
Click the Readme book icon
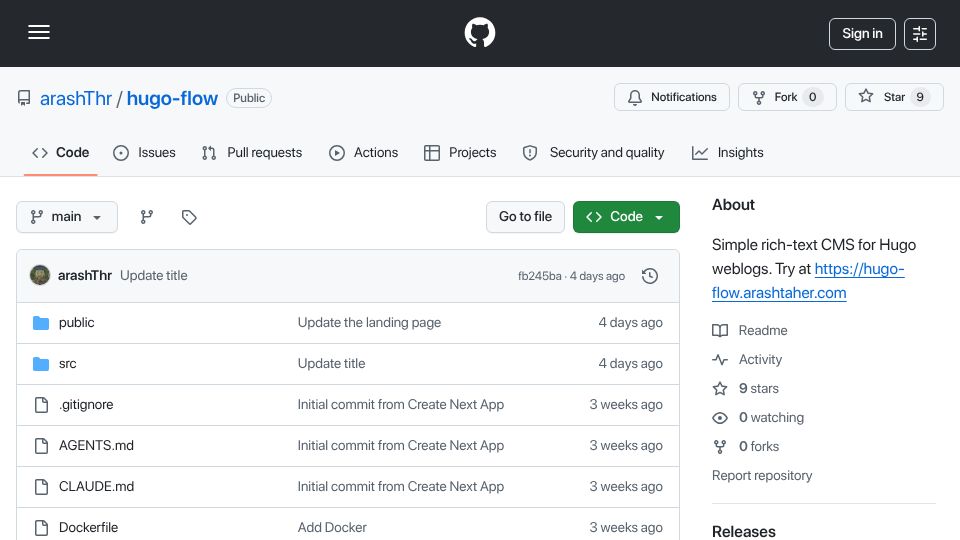pyautogui.click(x=720, y=331)
